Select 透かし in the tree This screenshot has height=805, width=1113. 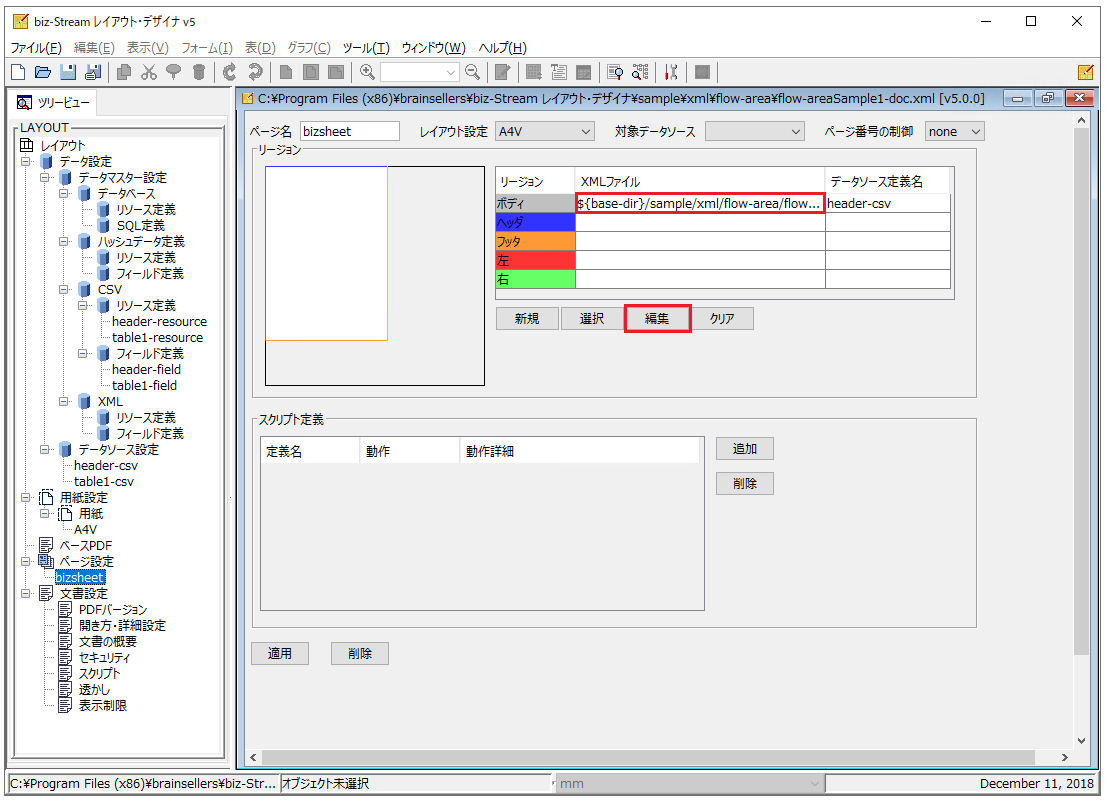[94, 689]
